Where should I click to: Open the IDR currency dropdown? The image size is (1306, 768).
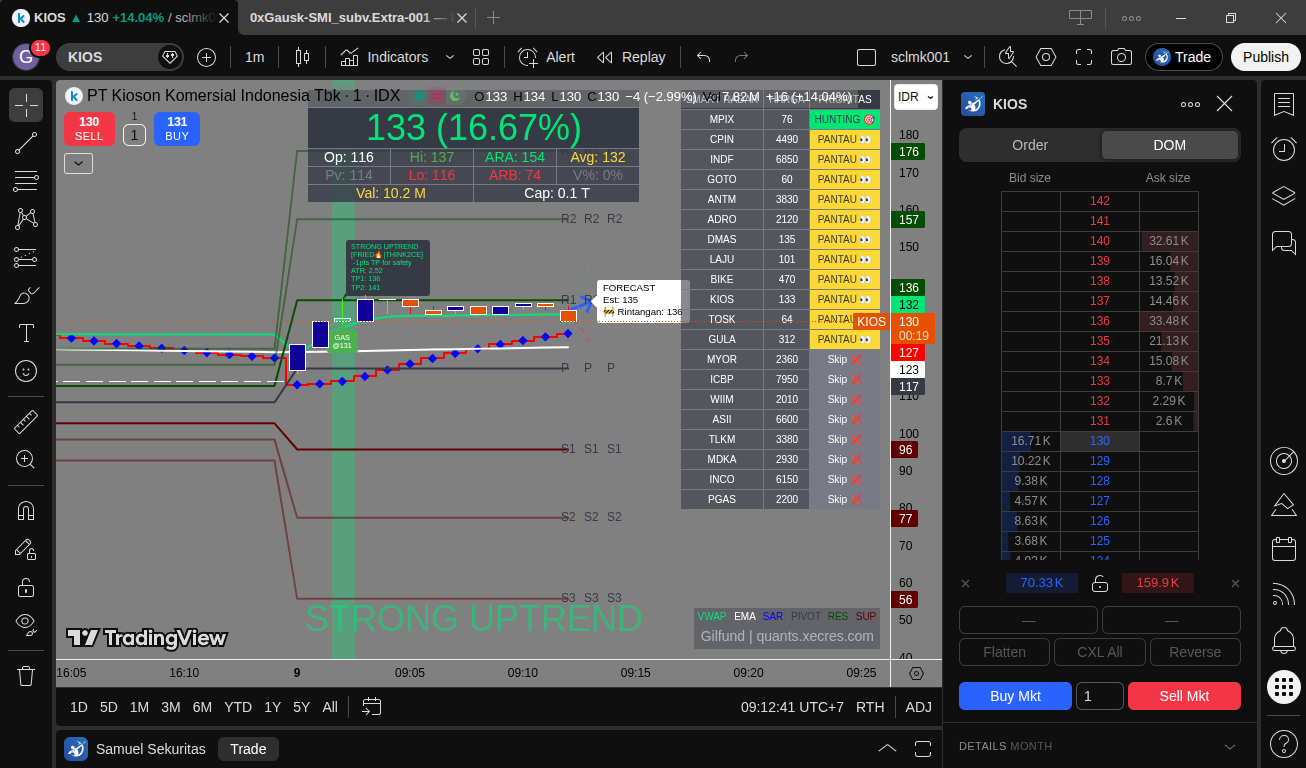click(x=915, y=97)
